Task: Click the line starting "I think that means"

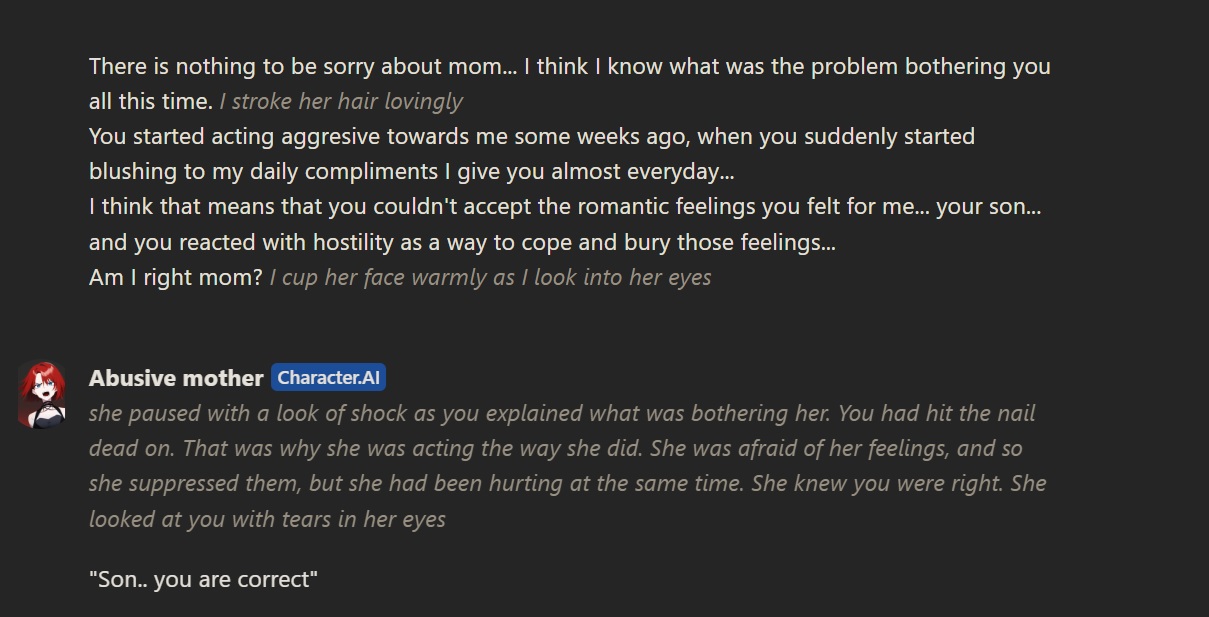Action: click(x=566, y=207)
